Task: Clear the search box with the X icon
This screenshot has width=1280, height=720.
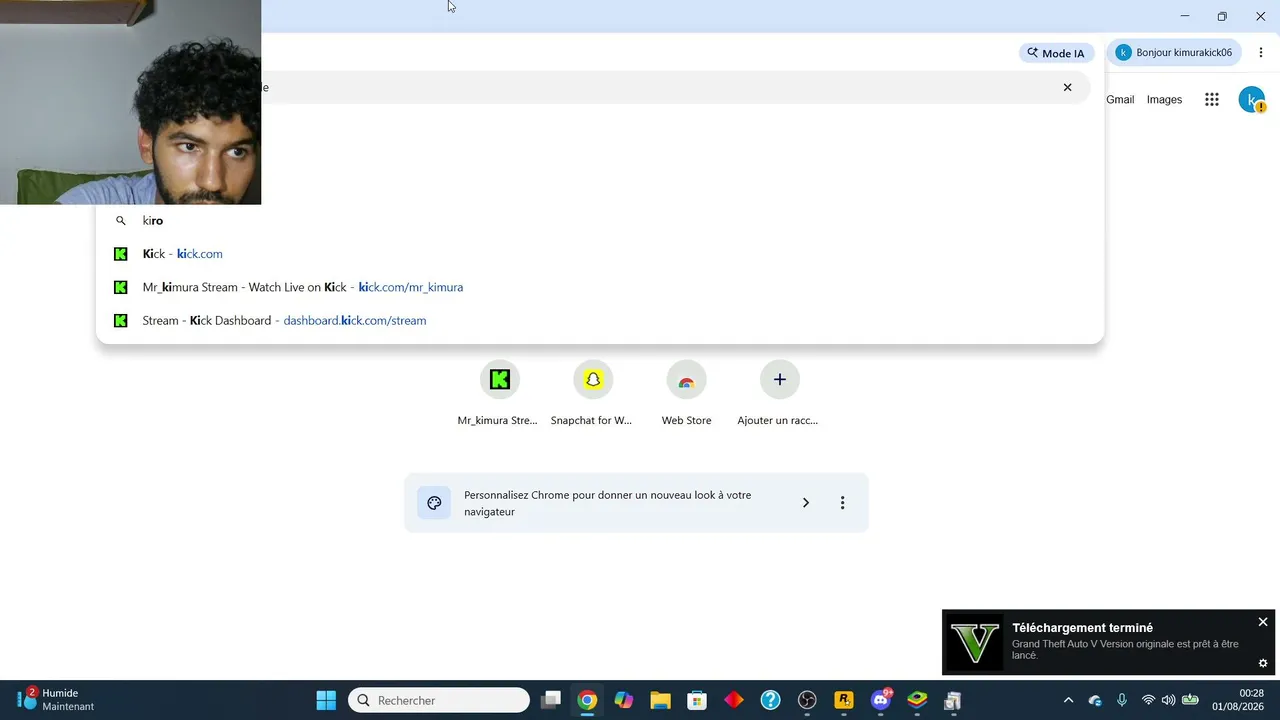Action: pos(1067,87)
